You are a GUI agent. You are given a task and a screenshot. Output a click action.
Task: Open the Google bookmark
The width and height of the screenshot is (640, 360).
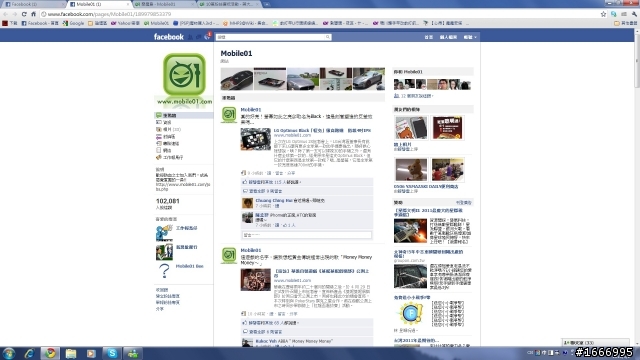click(x=73, y=23)
